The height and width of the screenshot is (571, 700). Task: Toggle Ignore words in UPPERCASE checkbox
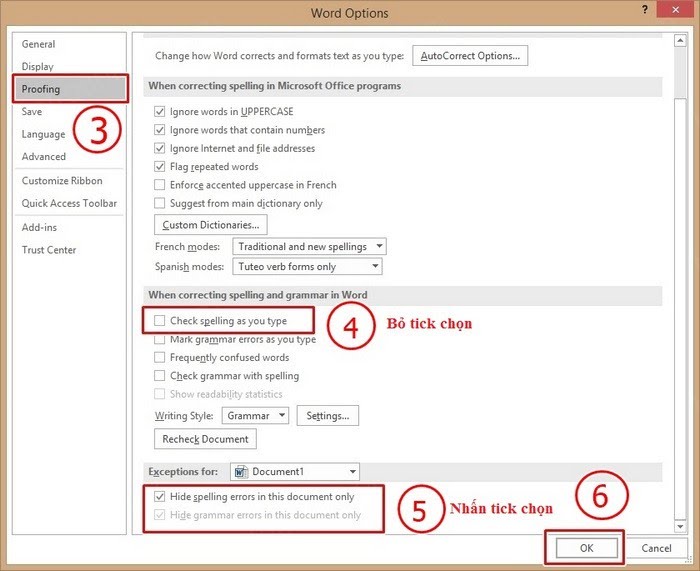coord(159,111)
